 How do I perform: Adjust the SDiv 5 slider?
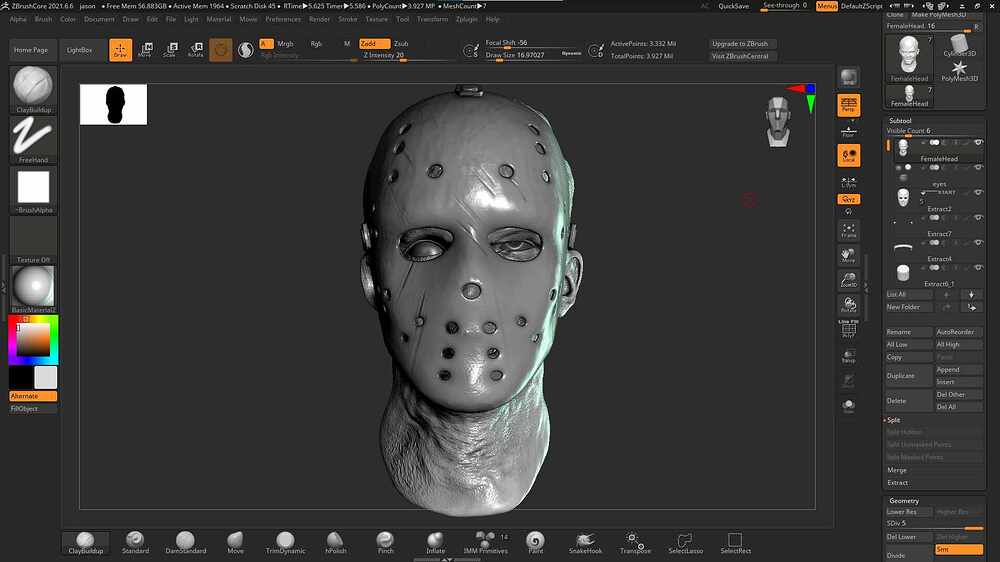(934, 524)
